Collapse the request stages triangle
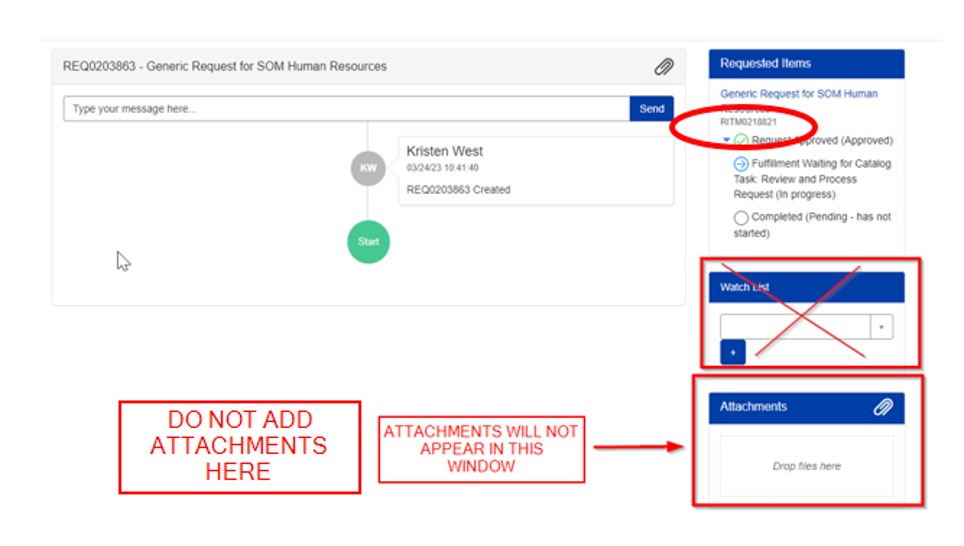964x546 pixels. [x=726, y=141]
